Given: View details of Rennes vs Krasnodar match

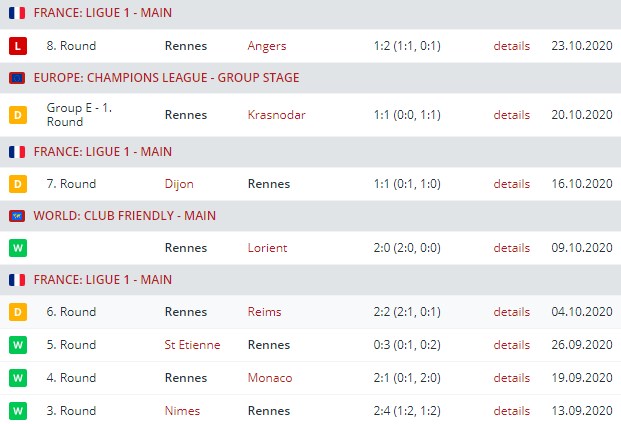Looking at the screenshot, I should (511, 115).
